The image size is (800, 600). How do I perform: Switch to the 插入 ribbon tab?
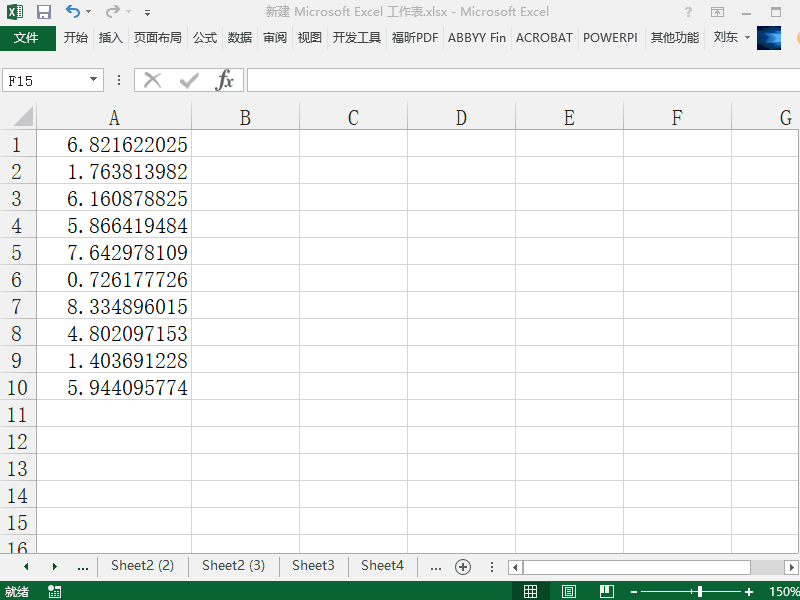(x=111, y=38)
